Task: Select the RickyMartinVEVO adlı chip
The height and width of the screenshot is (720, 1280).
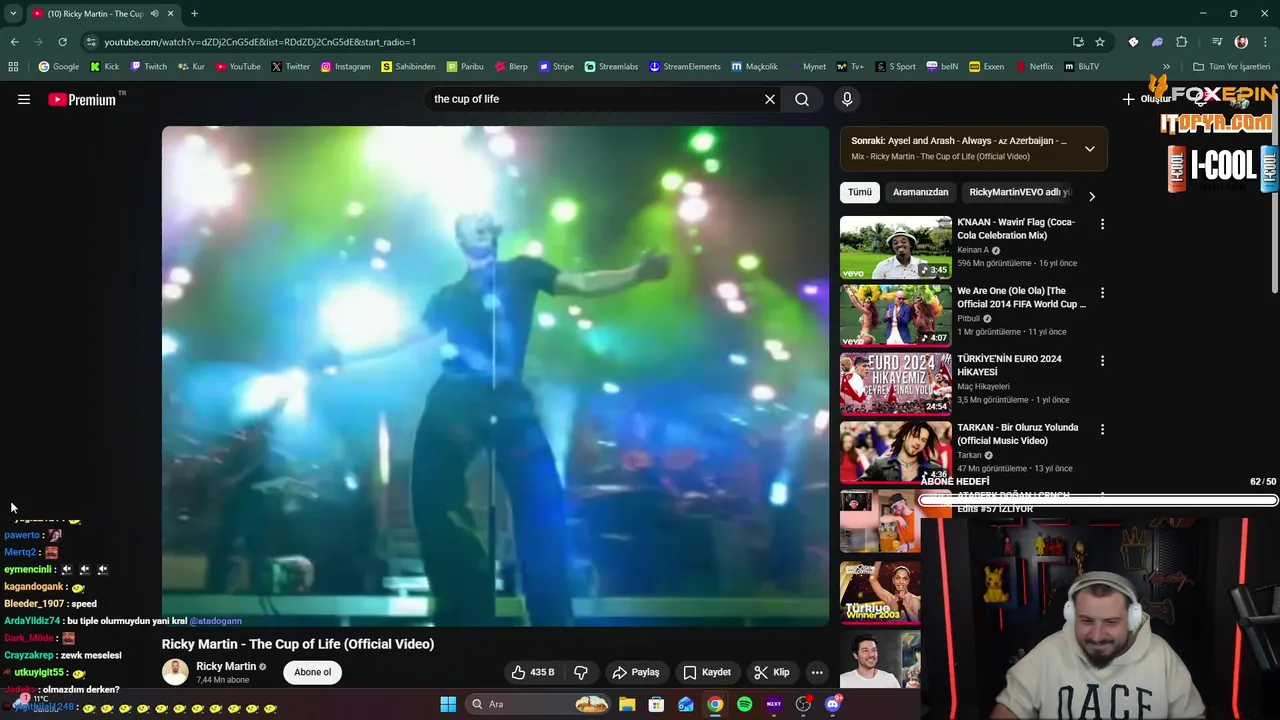Action: pos(1019,192)
